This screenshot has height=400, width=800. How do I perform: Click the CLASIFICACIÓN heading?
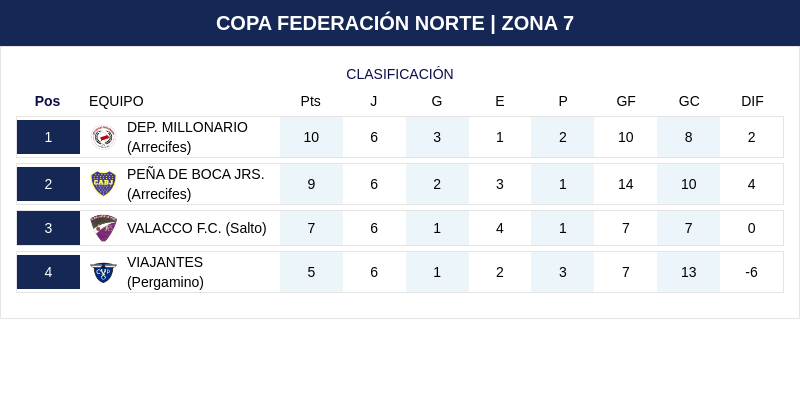pos(400,74)
